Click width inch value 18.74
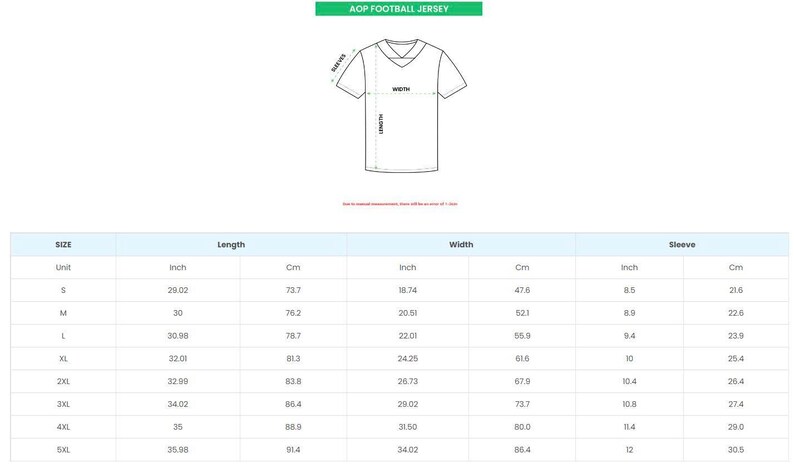 pyautogui.click(x=408, y=290)
